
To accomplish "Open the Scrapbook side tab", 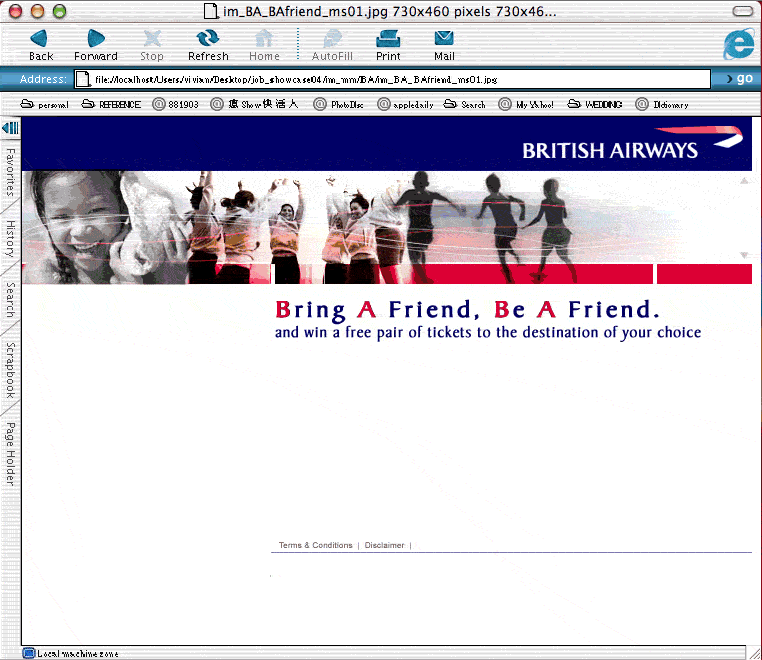I will 10,370.
